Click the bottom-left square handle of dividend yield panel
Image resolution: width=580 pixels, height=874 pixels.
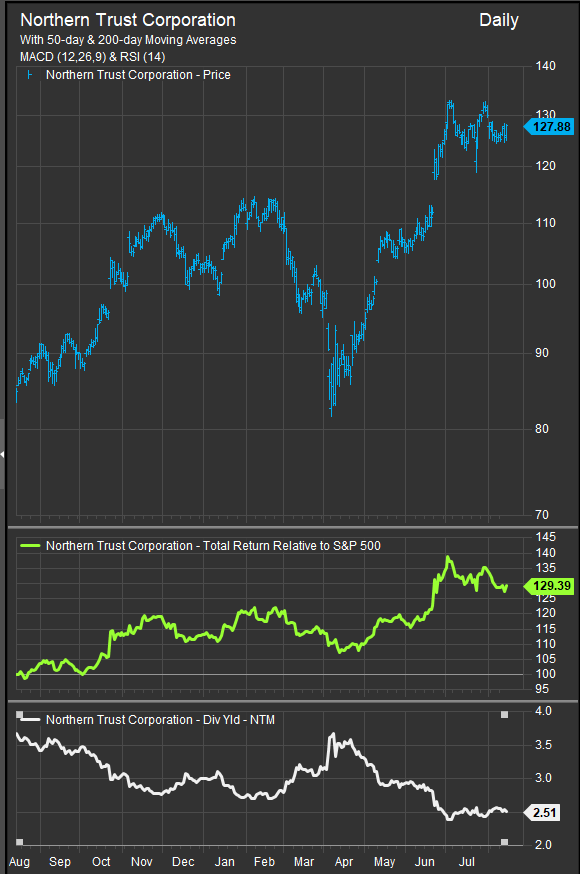(20, 842)
